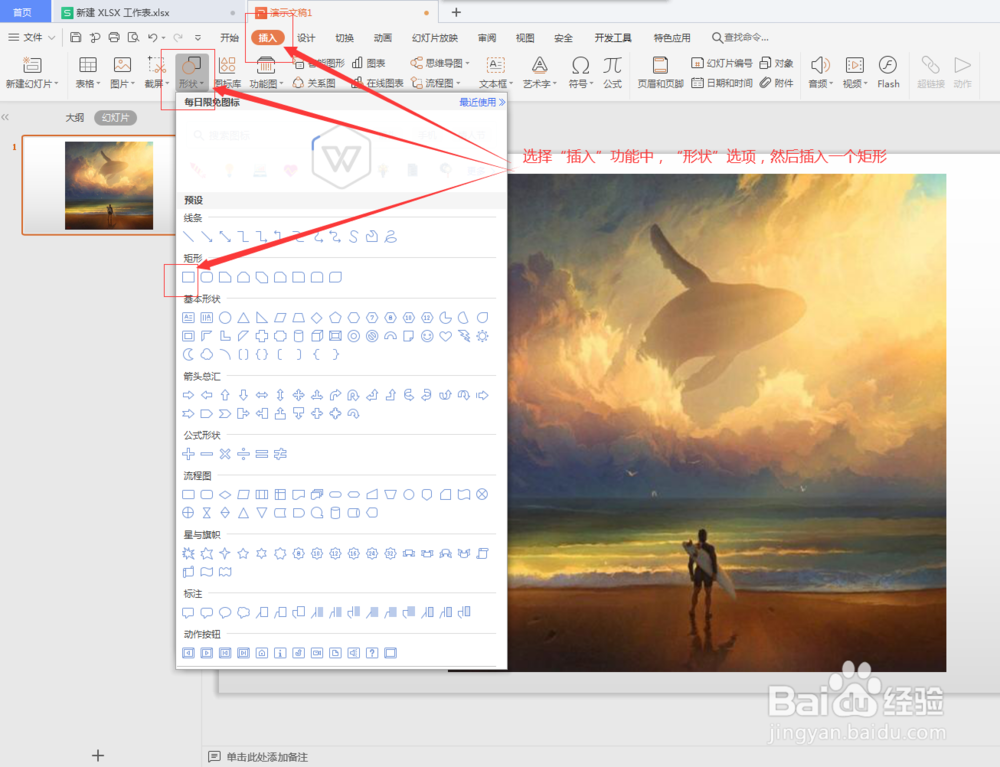This screenshot has height=767, width=1000.
Task: Open the 功能图 dropdown
Action: pyautogui.click(x=266, y=72)
